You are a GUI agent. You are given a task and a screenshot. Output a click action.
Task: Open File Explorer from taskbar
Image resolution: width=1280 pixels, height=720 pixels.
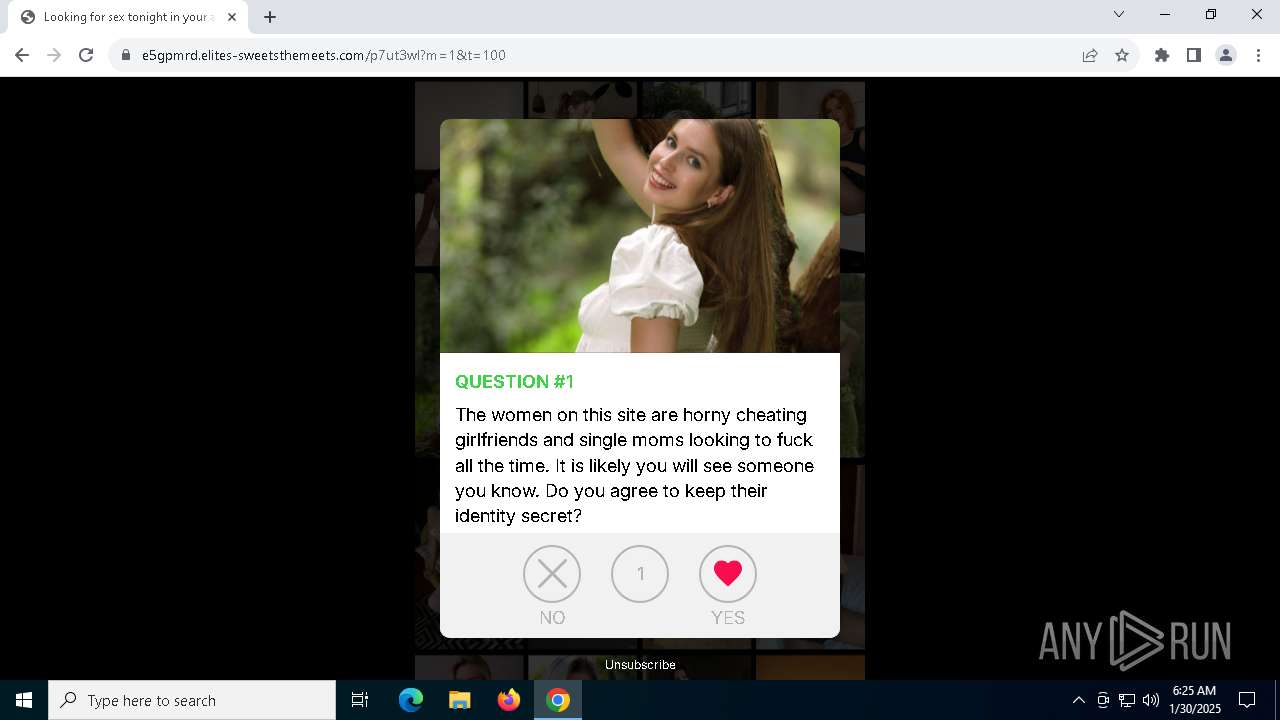point(459,700)
